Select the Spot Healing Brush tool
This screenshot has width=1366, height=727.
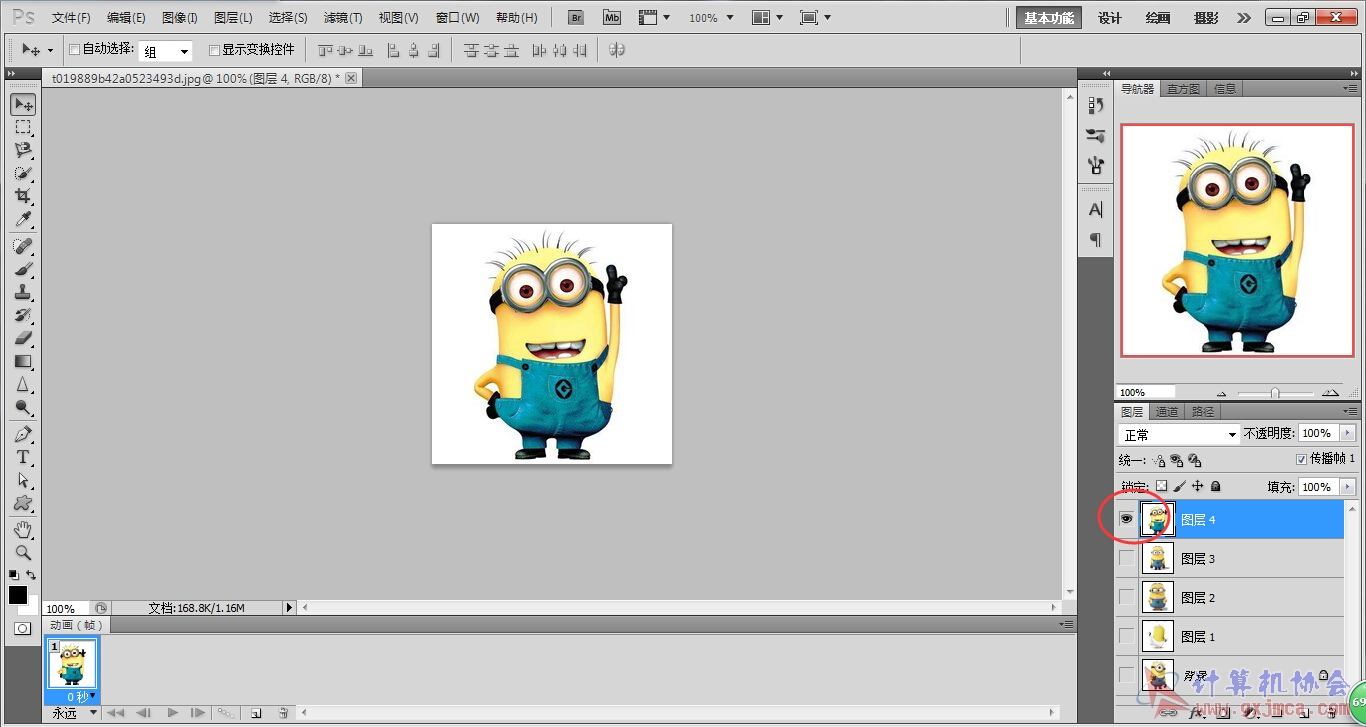click(23, 246)
